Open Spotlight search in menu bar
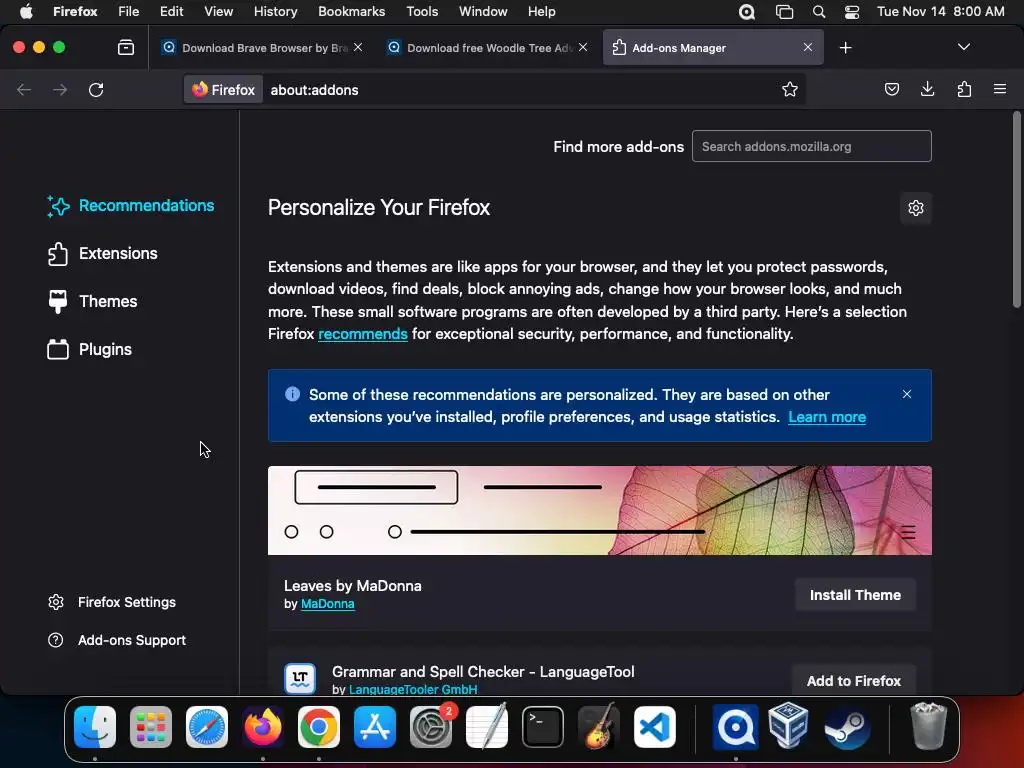Viewport: 1024px width, 768px height. [818, 12]
